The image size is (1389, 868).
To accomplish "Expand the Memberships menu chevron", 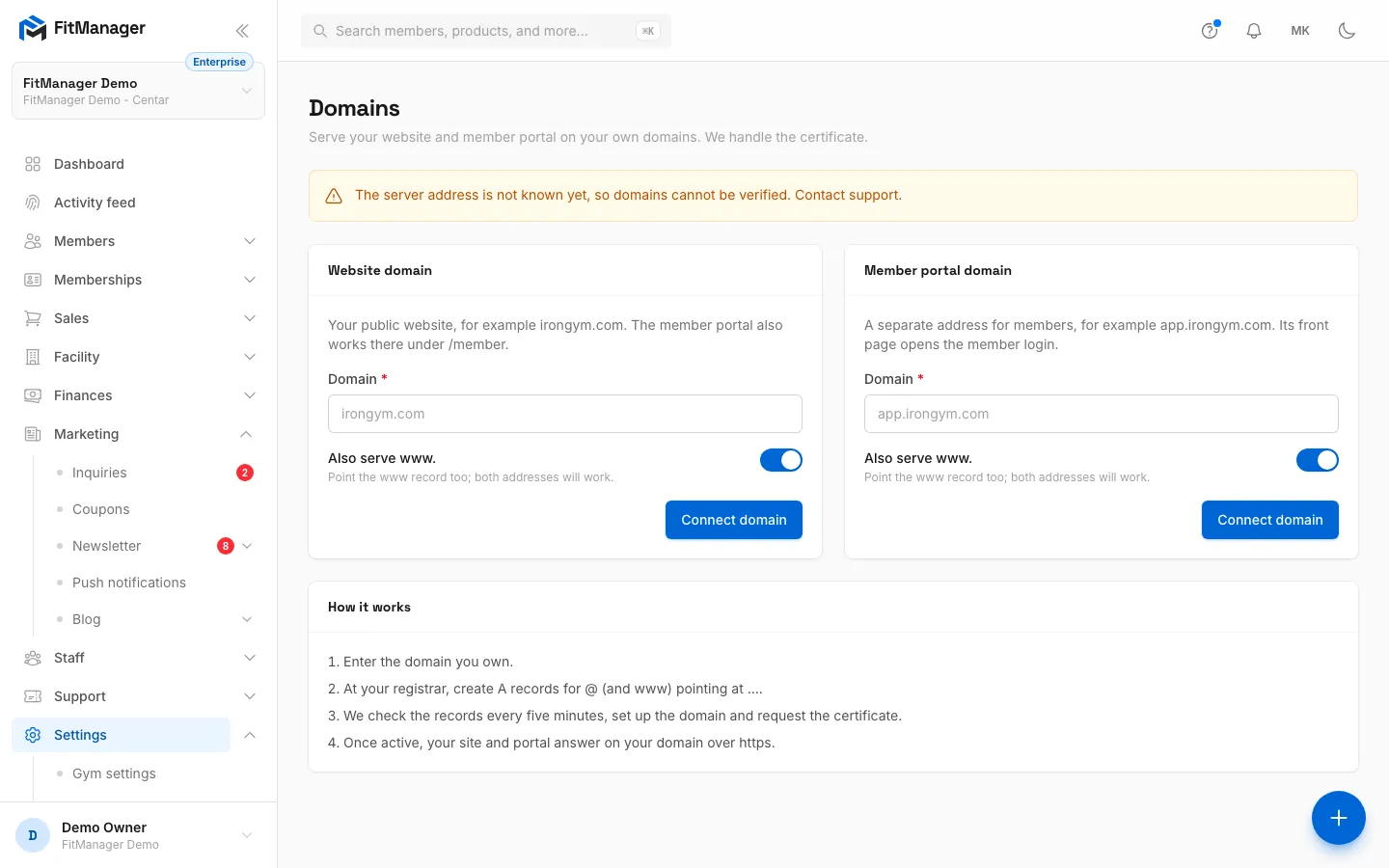I will (250, 280).
